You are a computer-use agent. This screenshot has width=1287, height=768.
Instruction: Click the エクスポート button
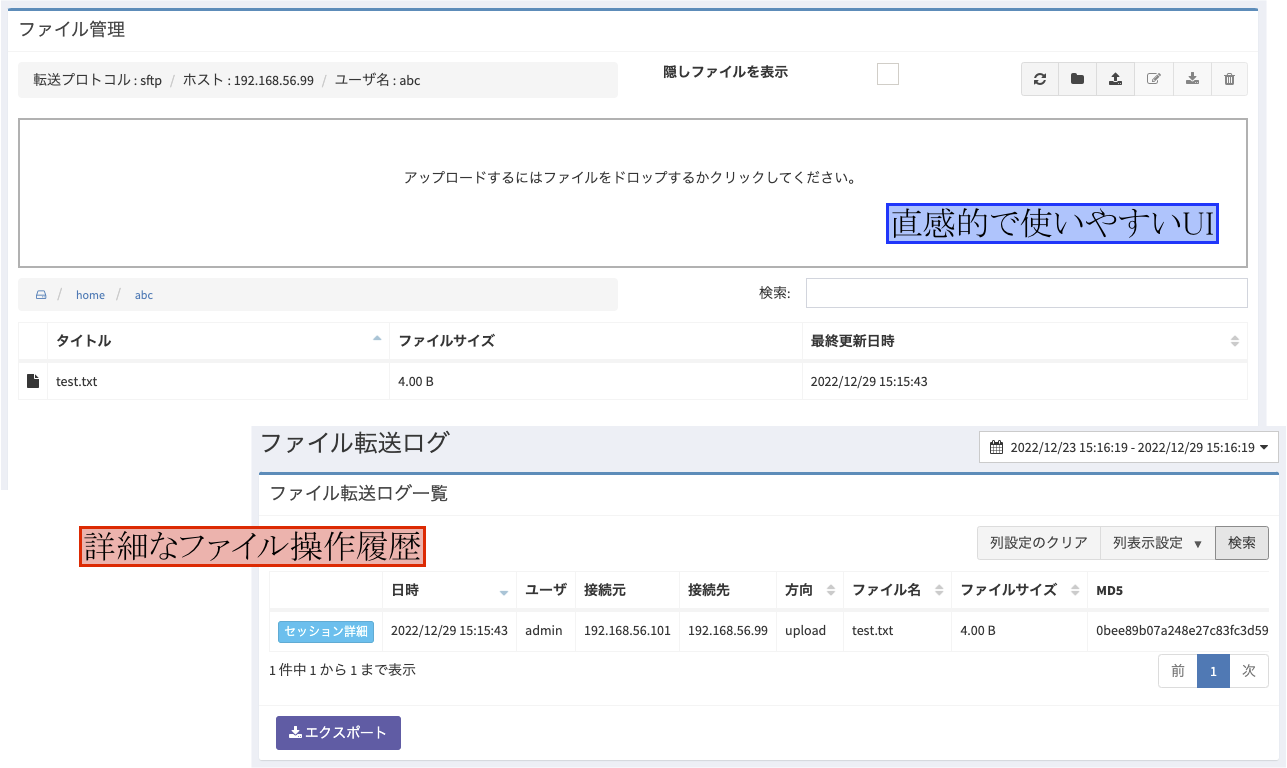338,733
